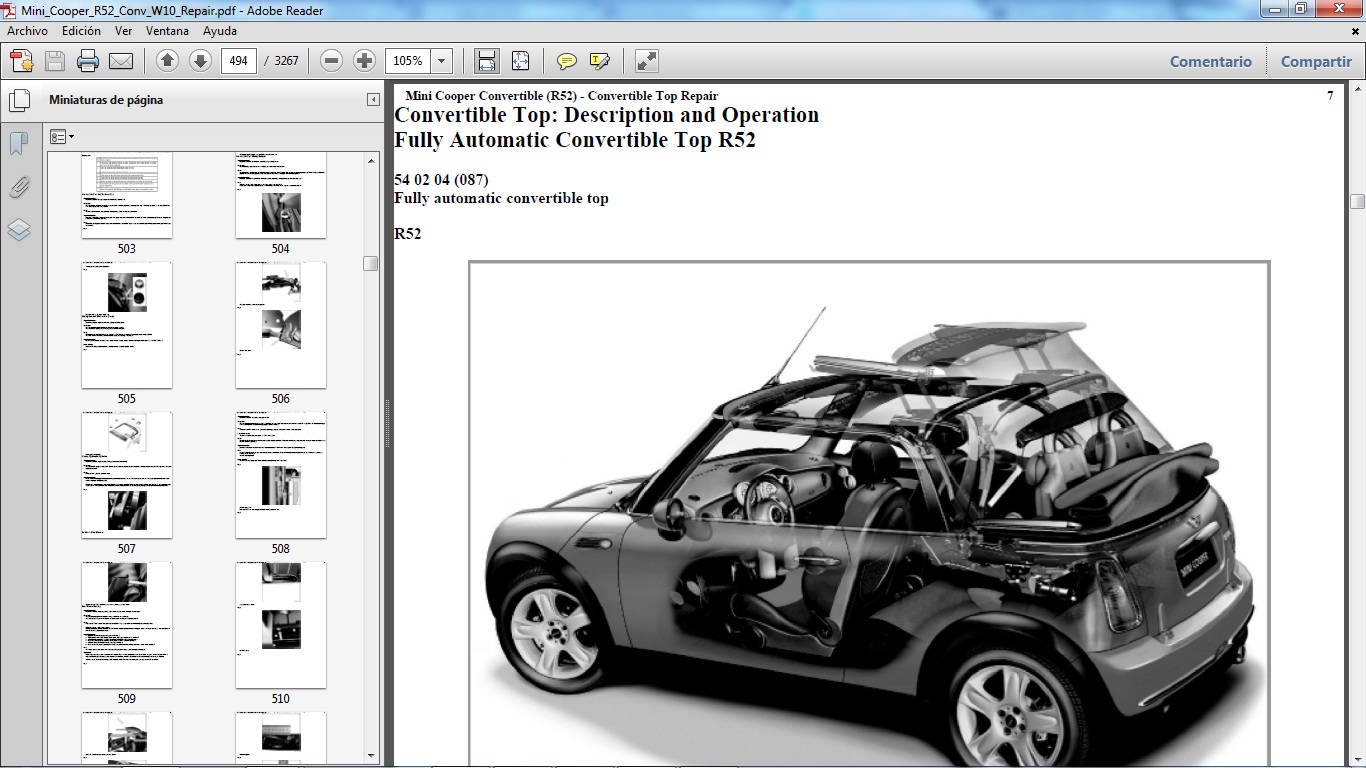This screenshot has width=1366, height=768.
Task: Zoom out with the minus button
Action: [332, 61]
